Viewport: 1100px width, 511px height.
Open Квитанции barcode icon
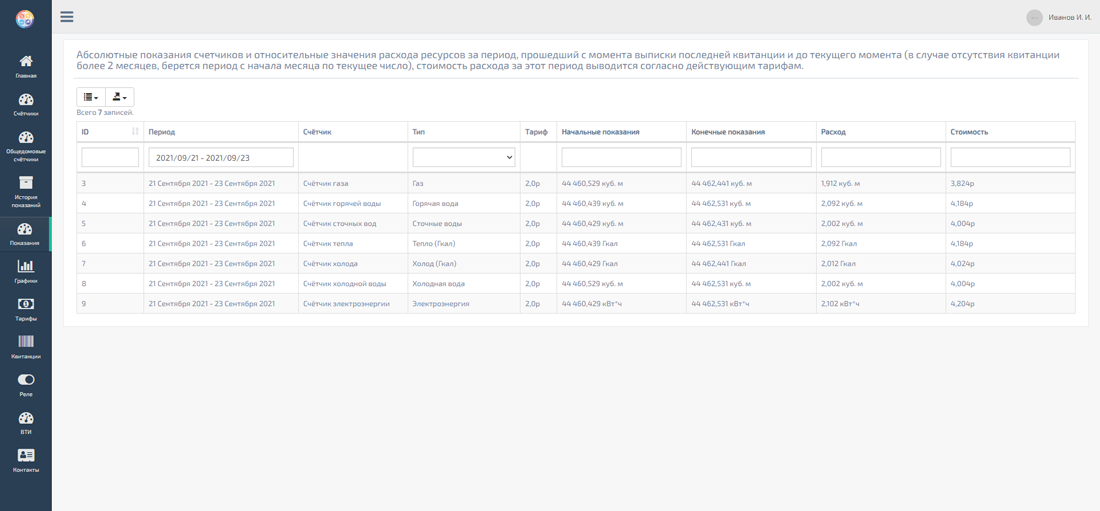point(26,343)
